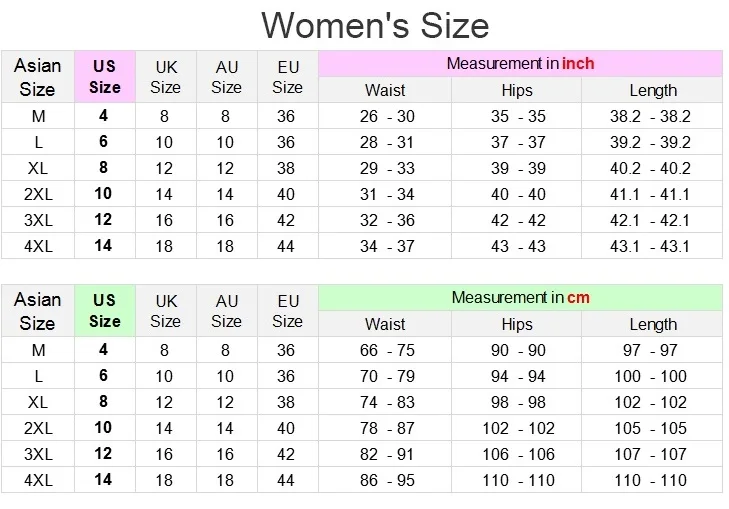Select the 3XL row label in cm table
Viewport: 729px width, 509px height.
point(38,453)
